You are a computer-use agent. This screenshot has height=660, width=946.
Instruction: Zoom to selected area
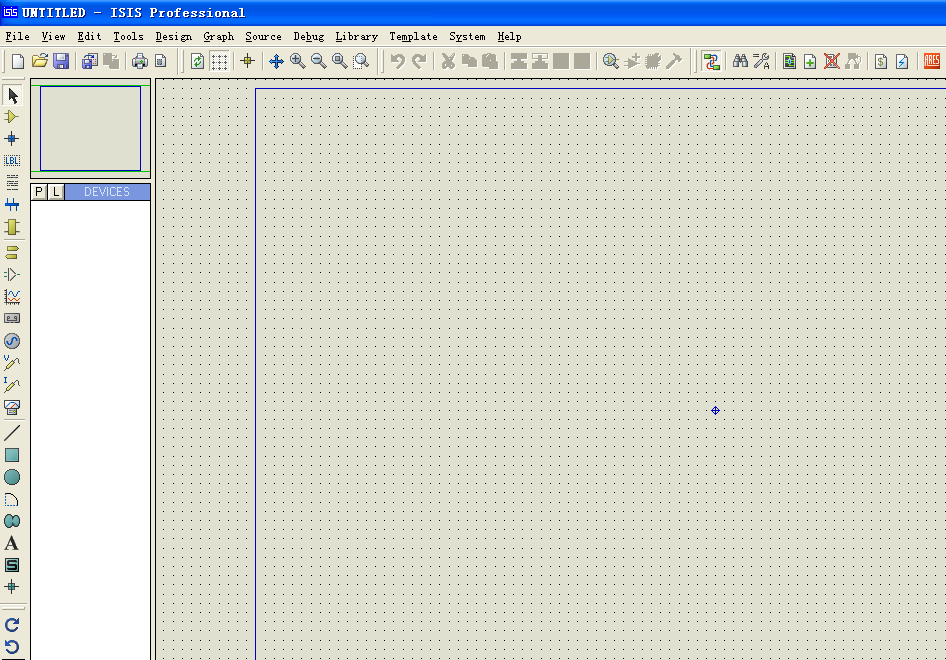[x=361, y=61]
